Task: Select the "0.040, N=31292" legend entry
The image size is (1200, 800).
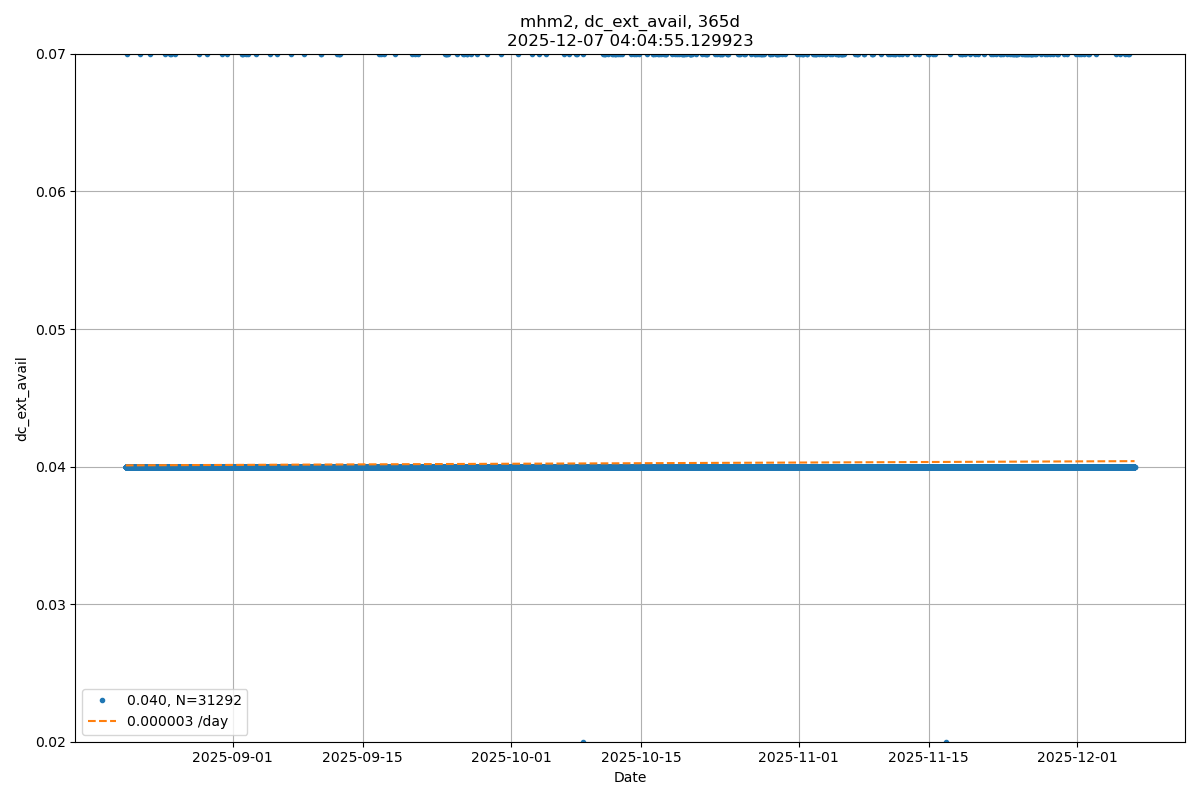Action: pyautogui.click(x=184, y=701)
